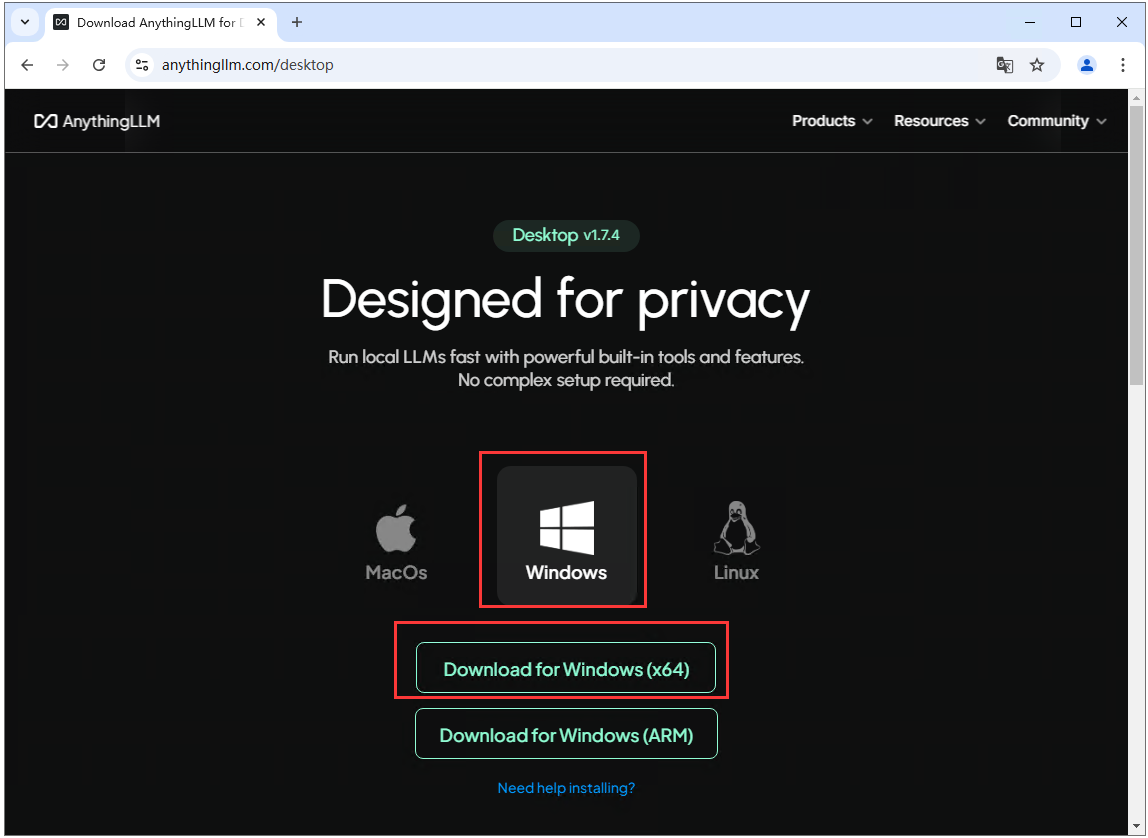
Task: Click the page vertical scrollbar thumb
Action: coord(1136,245)
